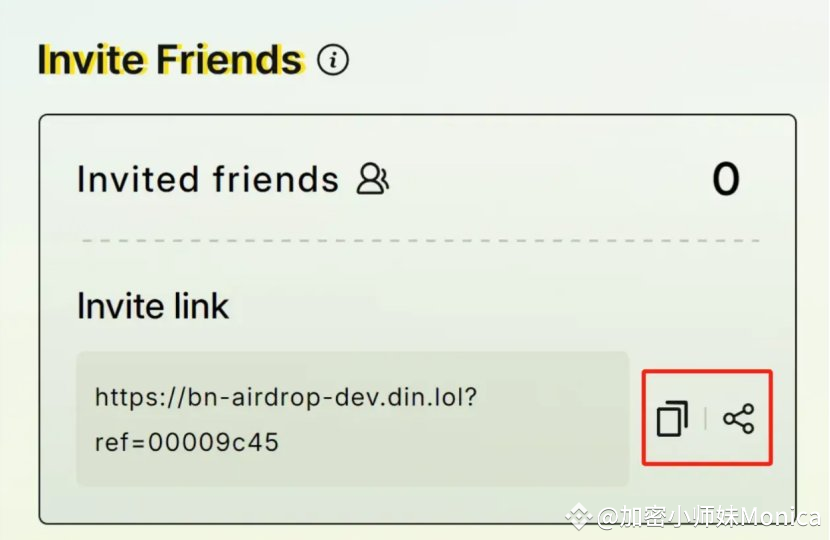Click the Invite link label

point(153,306)
